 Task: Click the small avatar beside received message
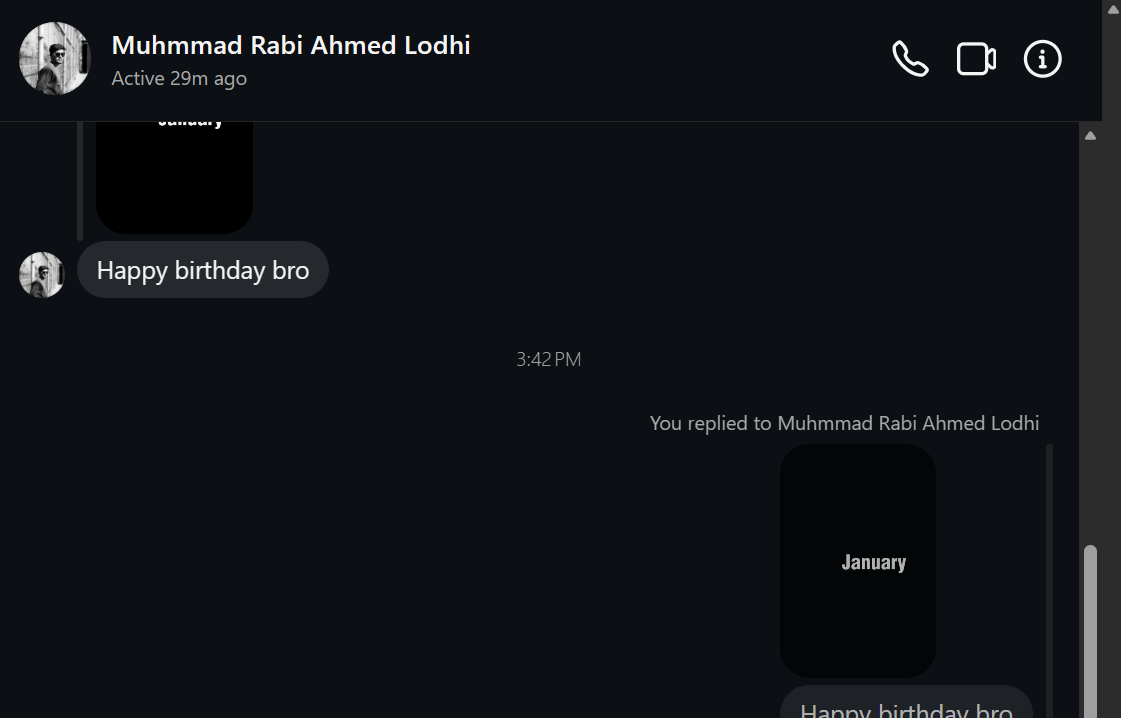[x=42, y=274]
